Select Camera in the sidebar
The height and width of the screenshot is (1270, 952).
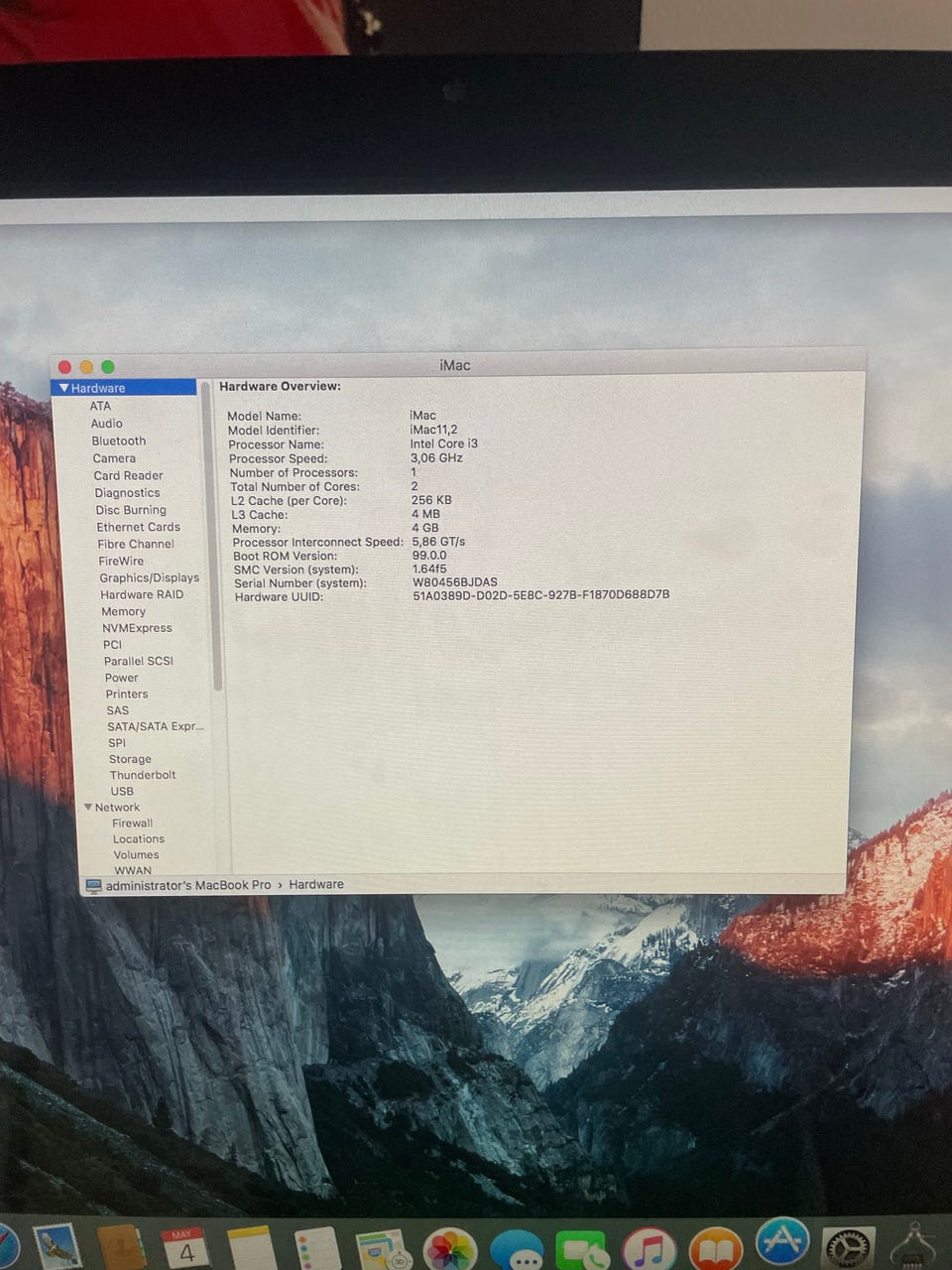click(114, 458)
